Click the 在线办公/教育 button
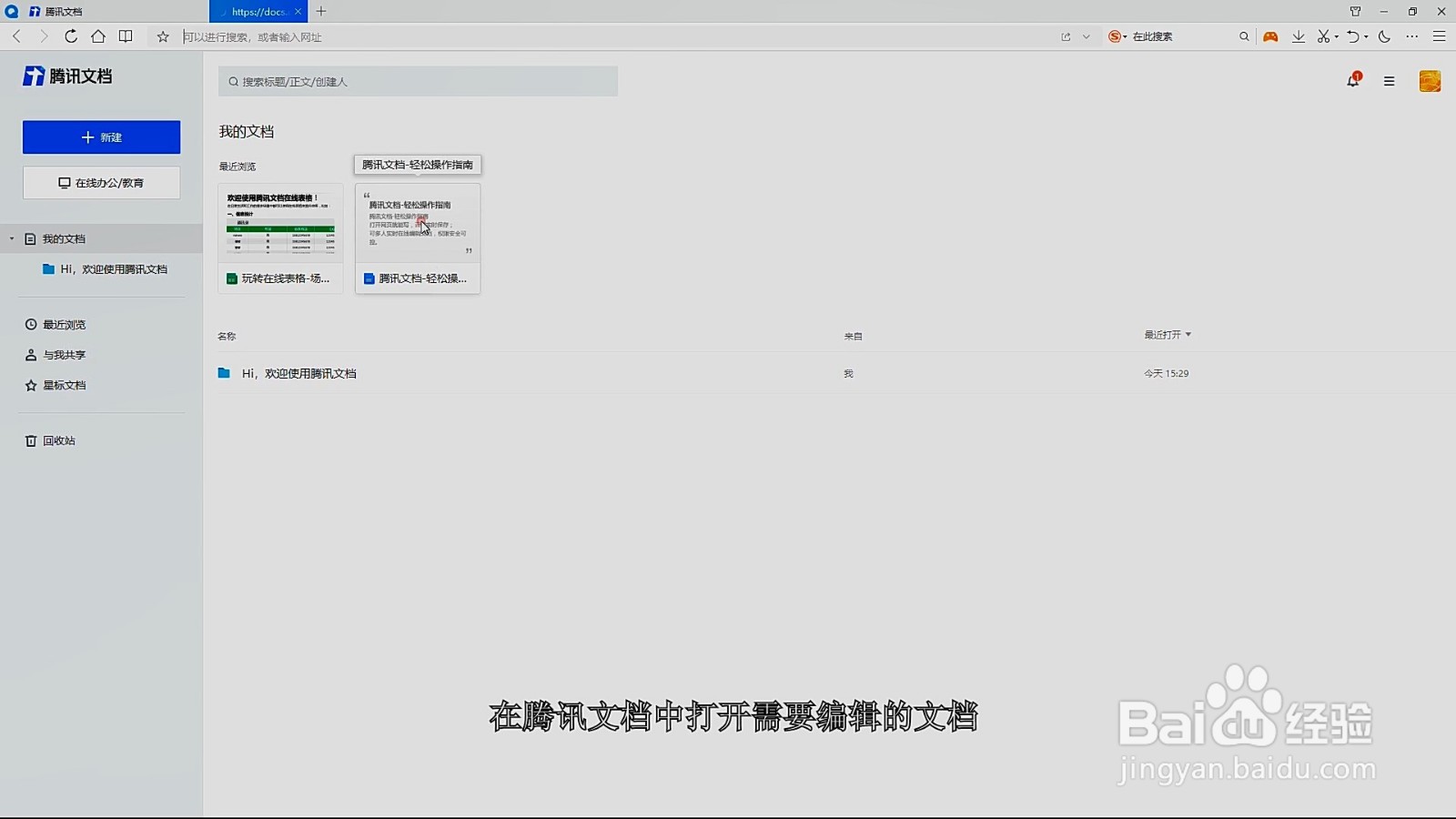Screen dimensions: 1456x819 101,183
